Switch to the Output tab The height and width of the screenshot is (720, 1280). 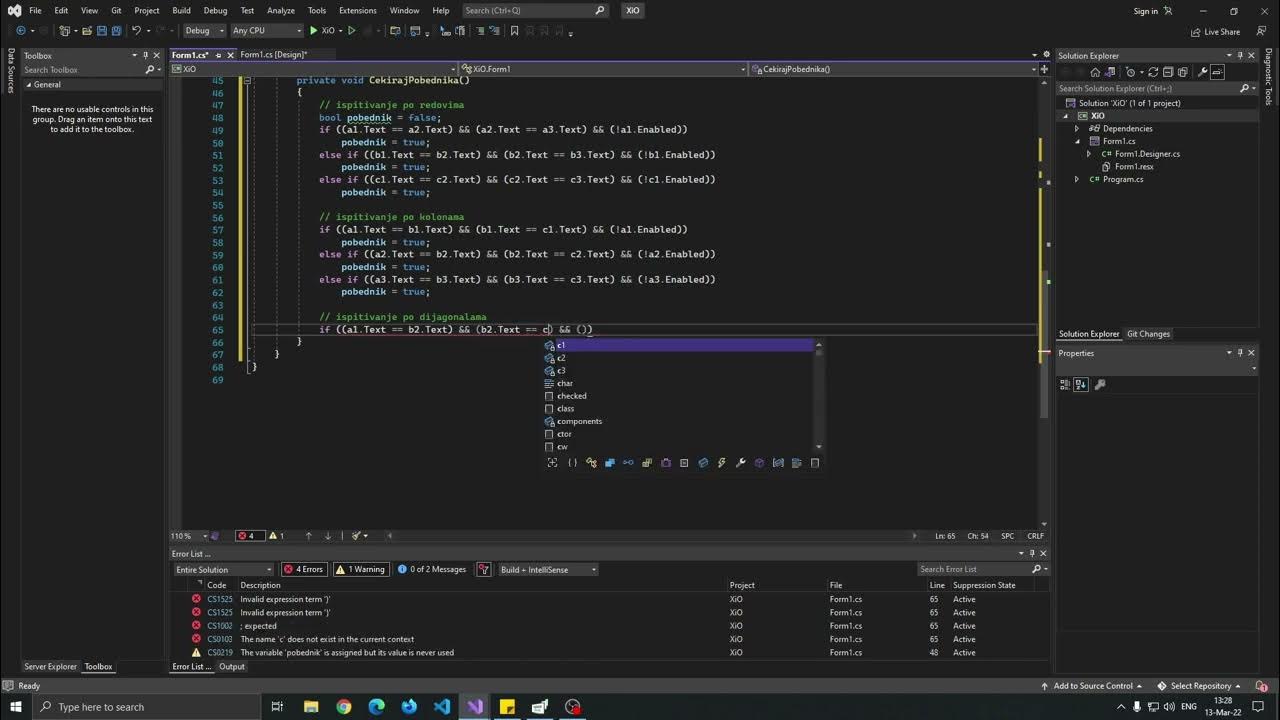(232, 667)
